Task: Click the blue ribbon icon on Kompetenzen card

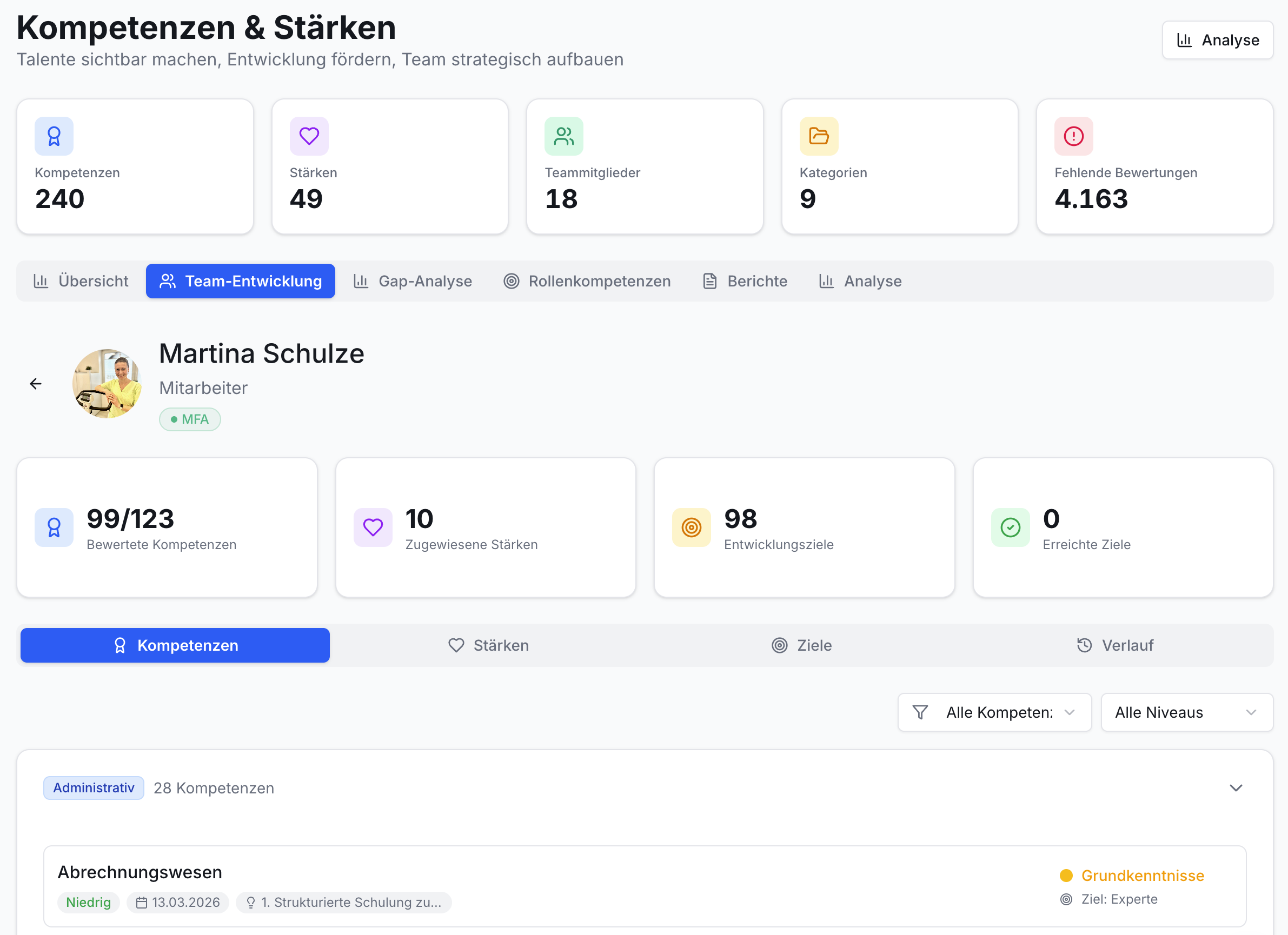Action: pyautogui.click(x=54, y=136)
